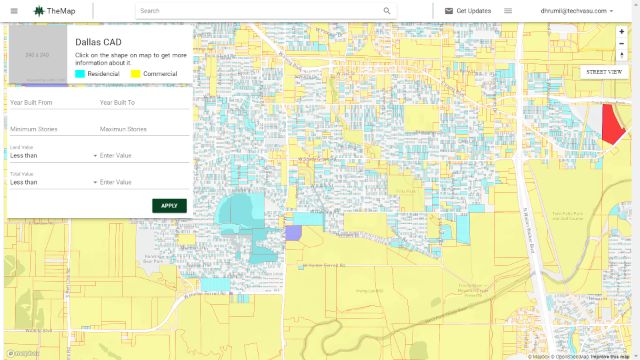The width and height of the screenshot is (640, 360).
Task: Reset map bearing with compass control
Action: click(621, 55)
